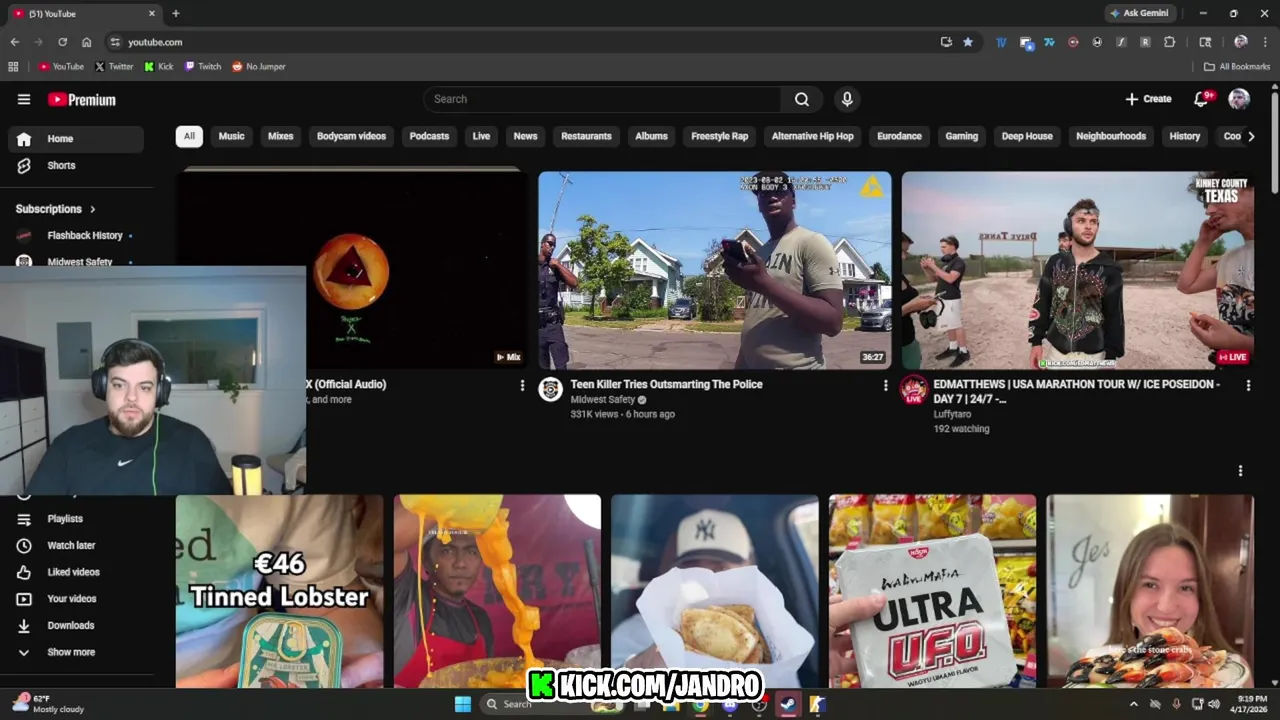Open the No Jumper bookmark
The height and width of the screenshot is (720, 1280).
(259, 67)
